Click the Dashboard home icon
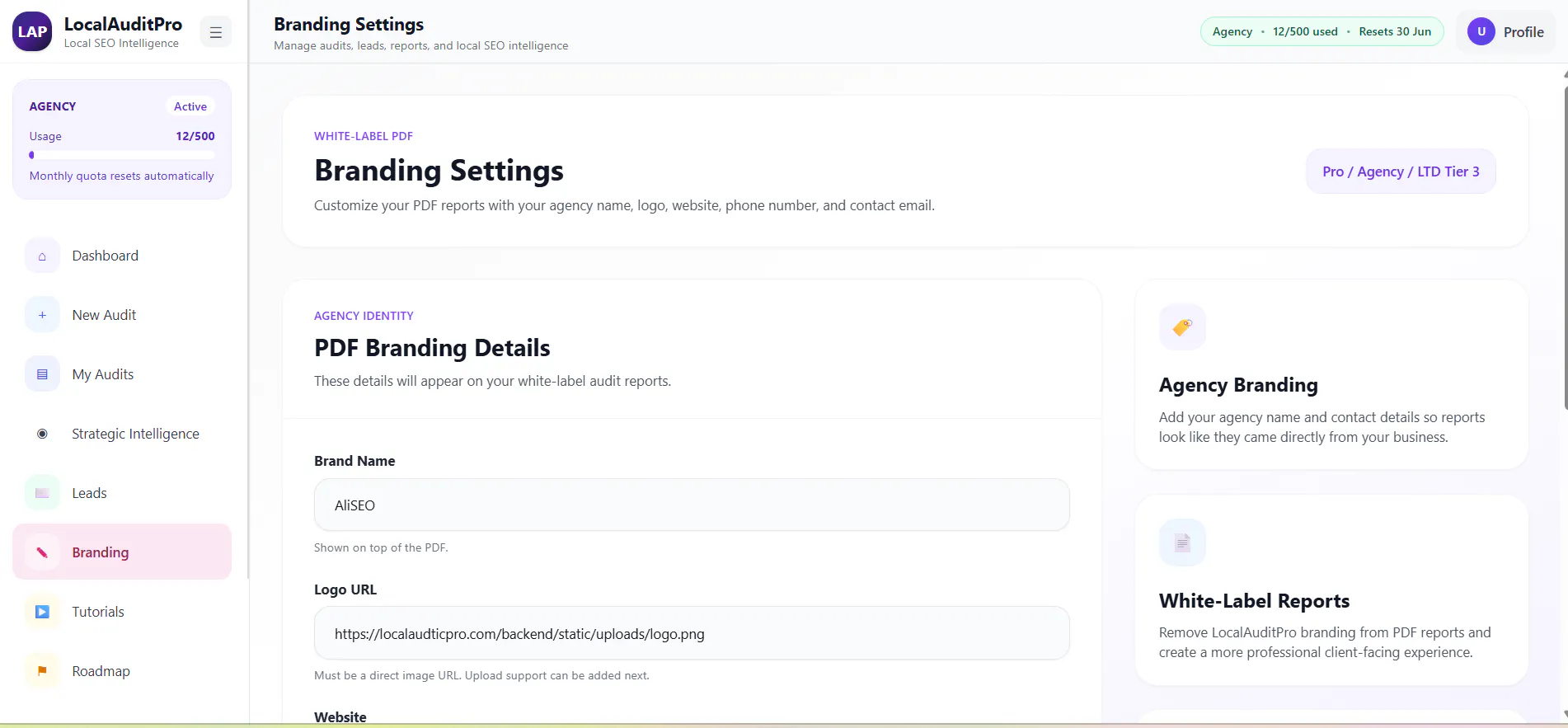The width and height of the screenshot is (1568, 728). coord(42,256)
